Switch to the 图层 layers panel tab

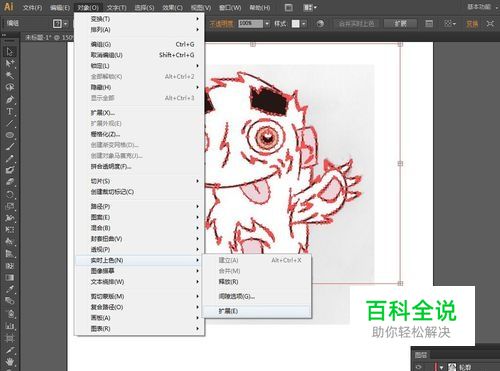click(421, 355)
